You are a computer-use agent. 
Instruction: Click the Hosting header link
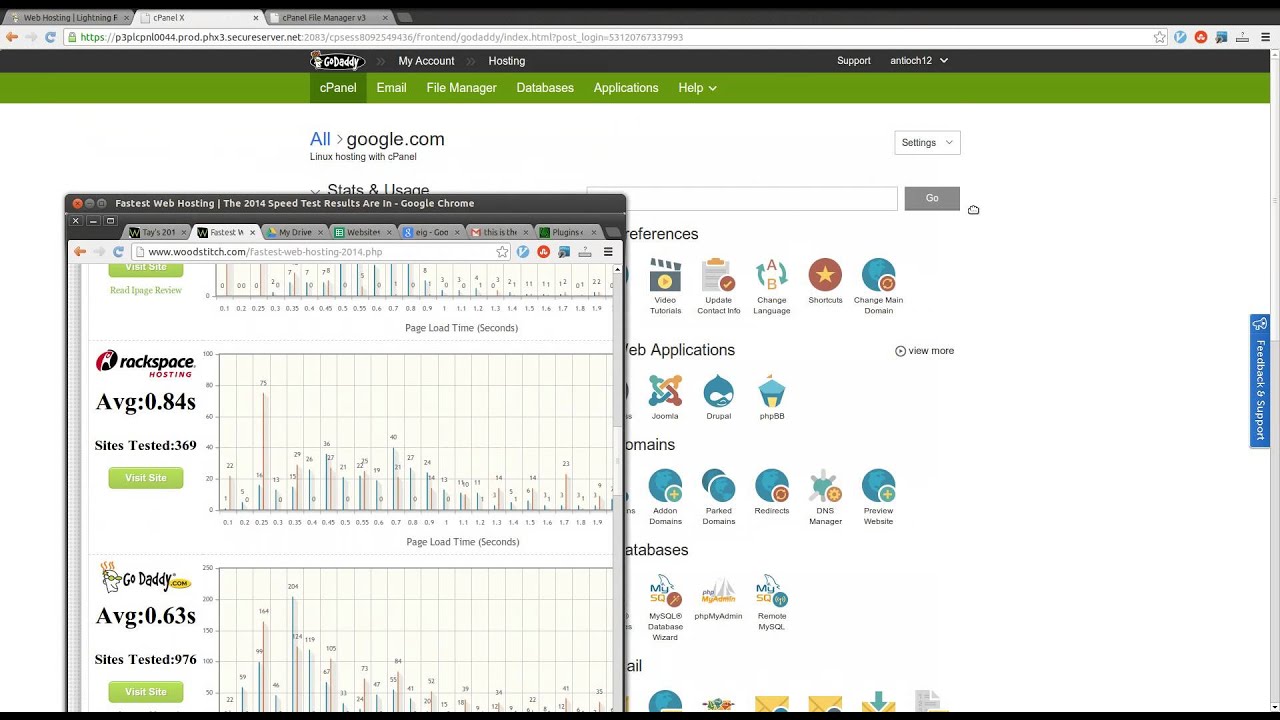[x=506, y=61]
